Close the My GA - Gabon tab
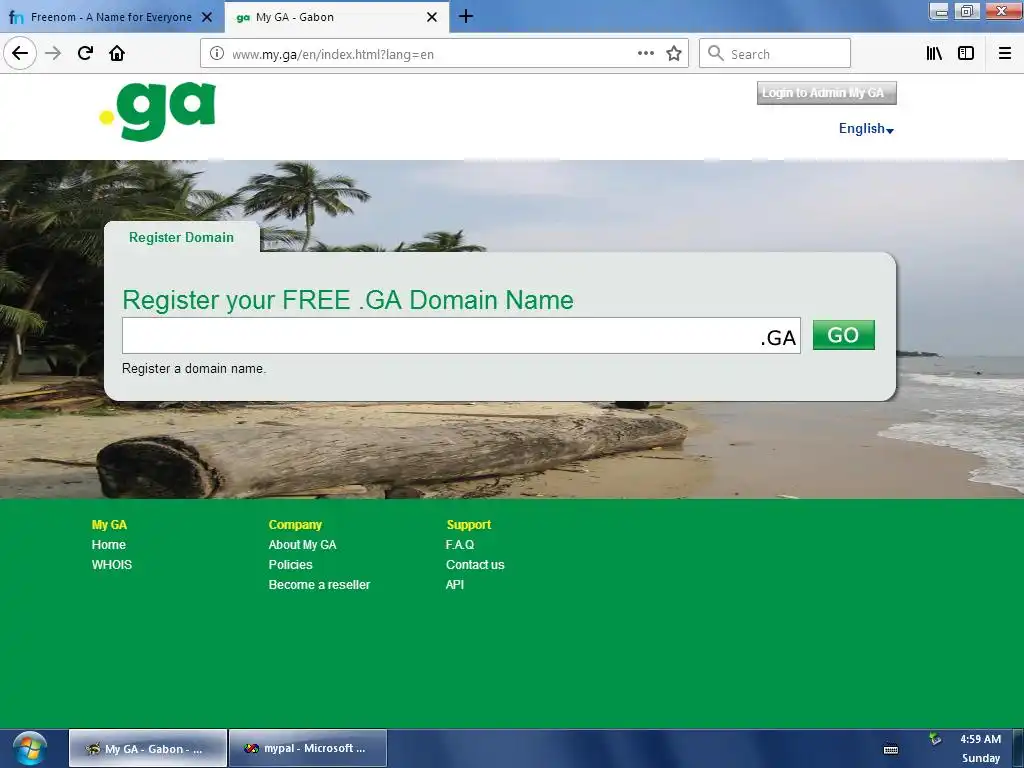 tap(432, 17)
